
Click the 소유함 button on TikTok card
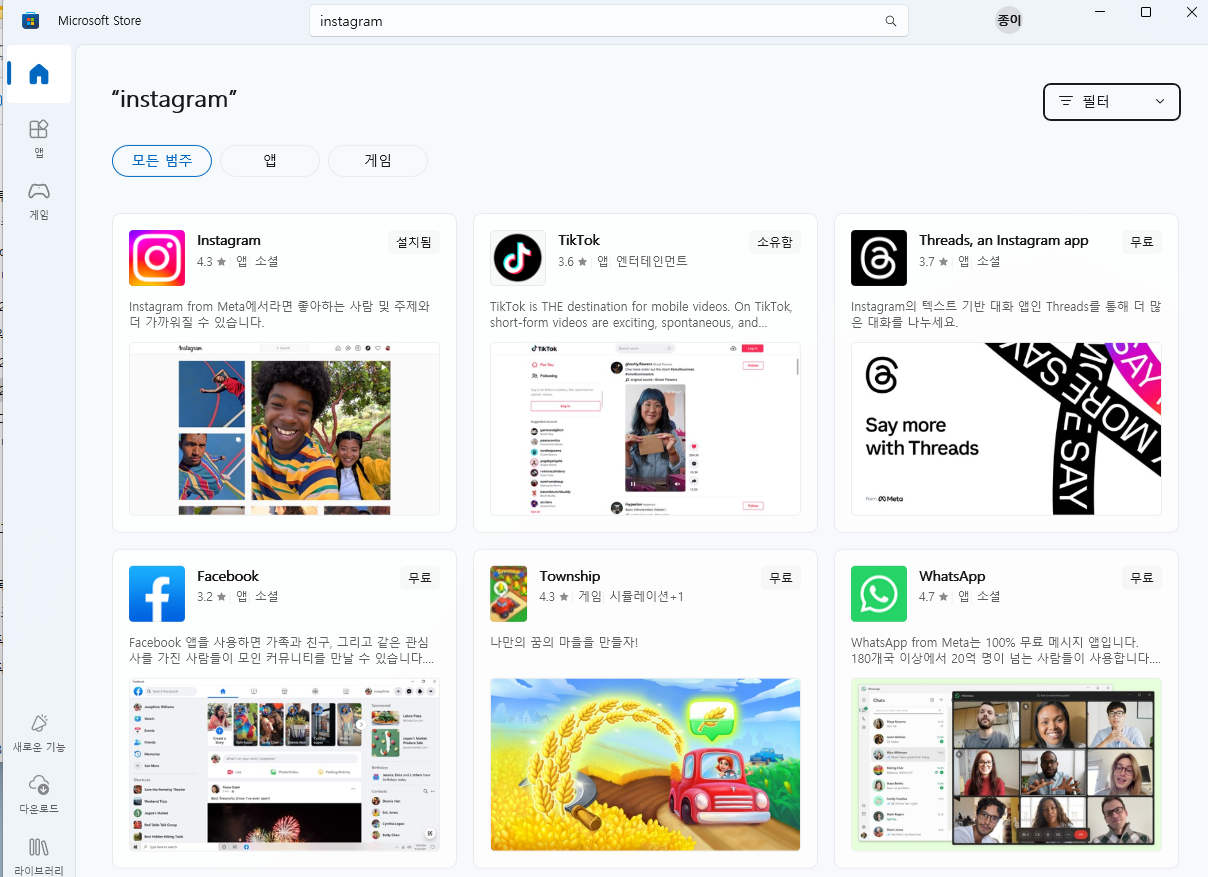click(775, 242)
